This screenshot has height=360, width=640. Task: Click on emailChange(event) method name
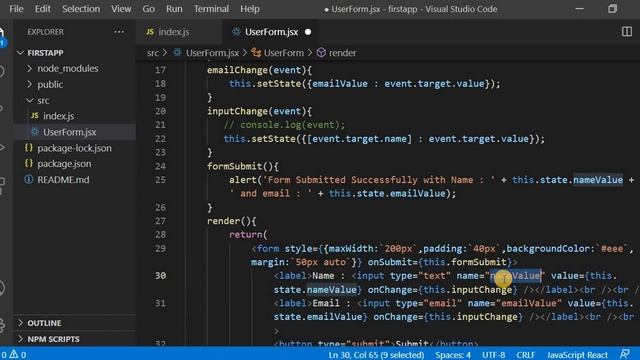(x=237, y=70)
